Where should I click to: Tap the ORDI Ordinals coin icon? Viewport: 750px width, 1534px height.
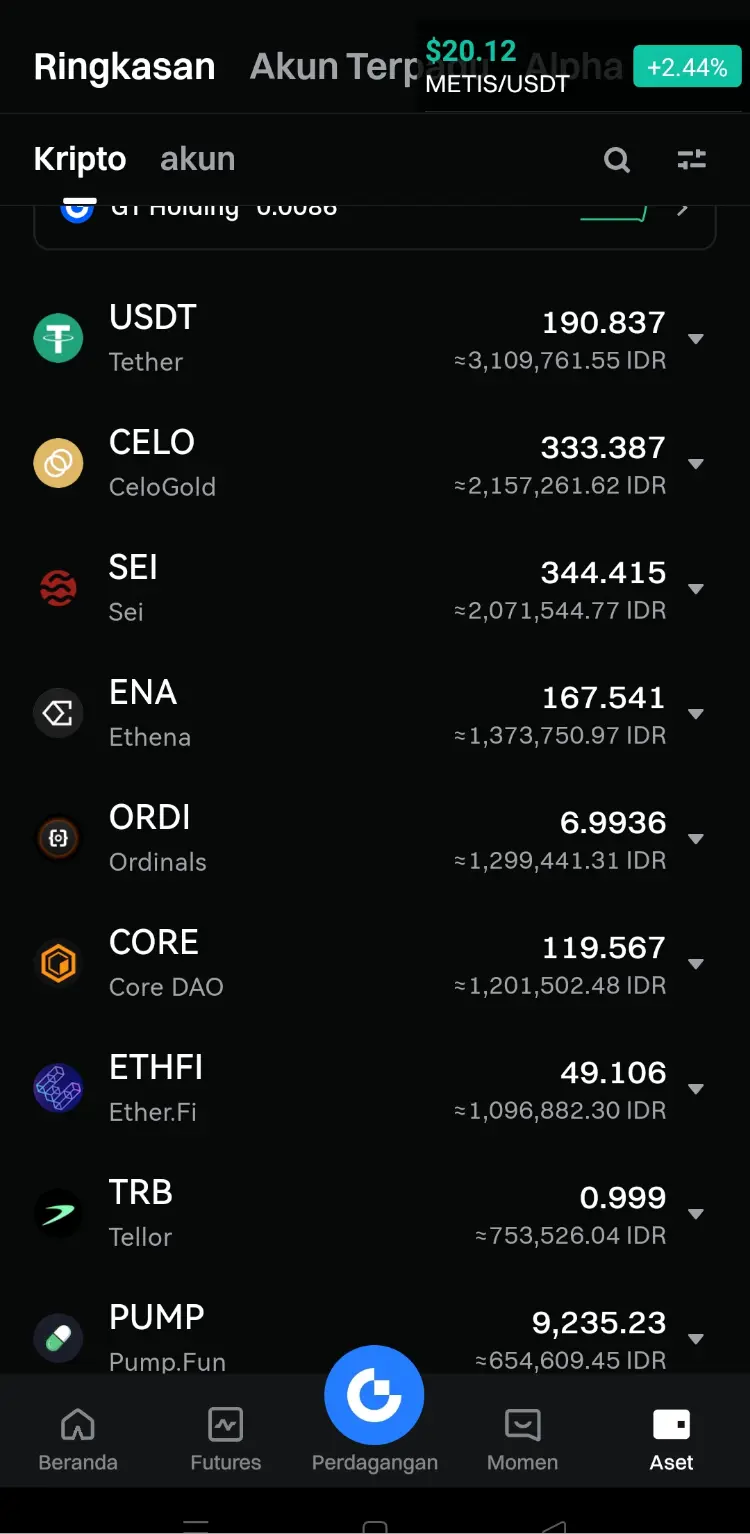point(58,838)
